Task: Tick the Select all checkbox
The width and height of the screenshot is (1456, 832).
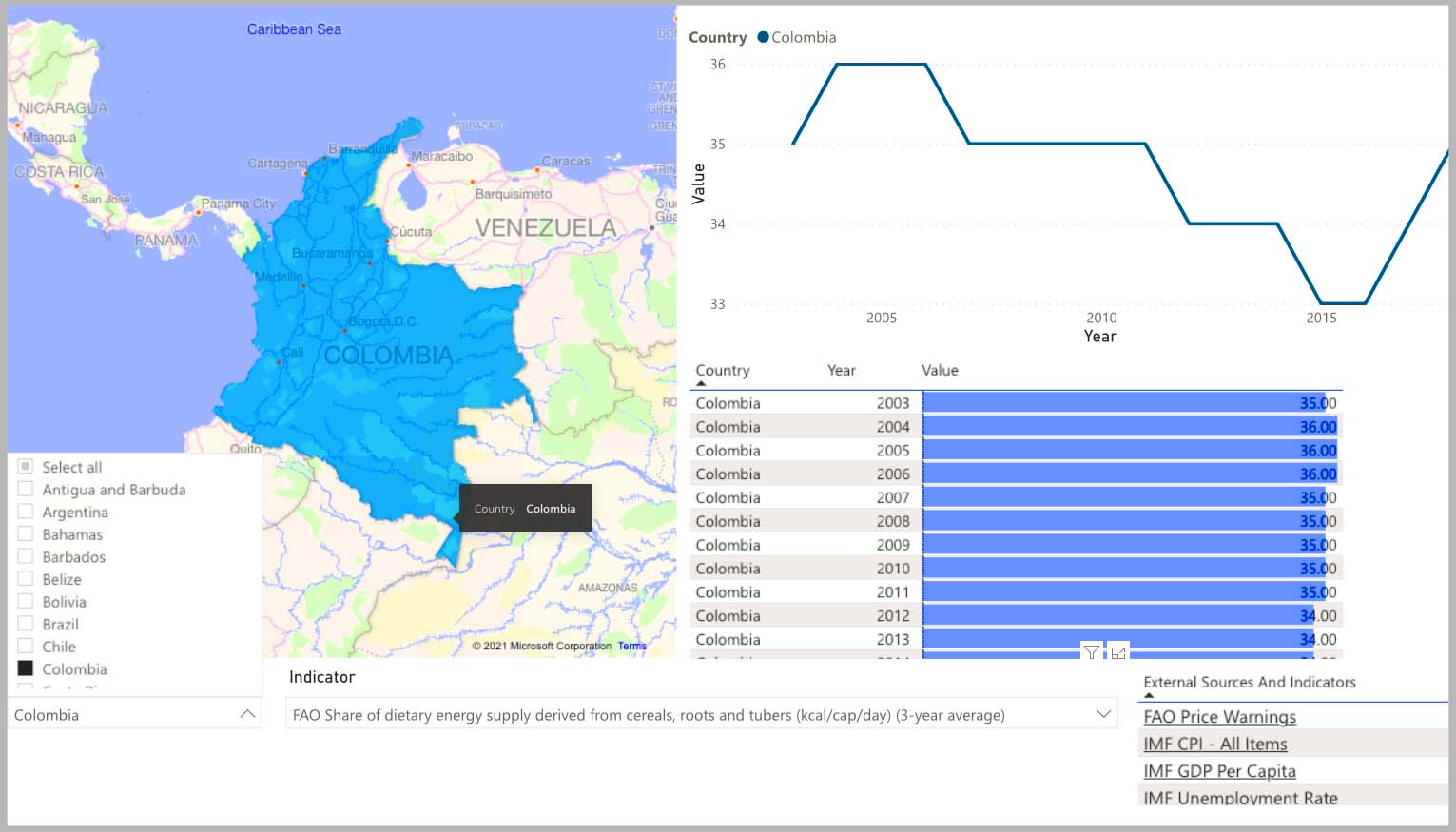Action: coord(26,467)
